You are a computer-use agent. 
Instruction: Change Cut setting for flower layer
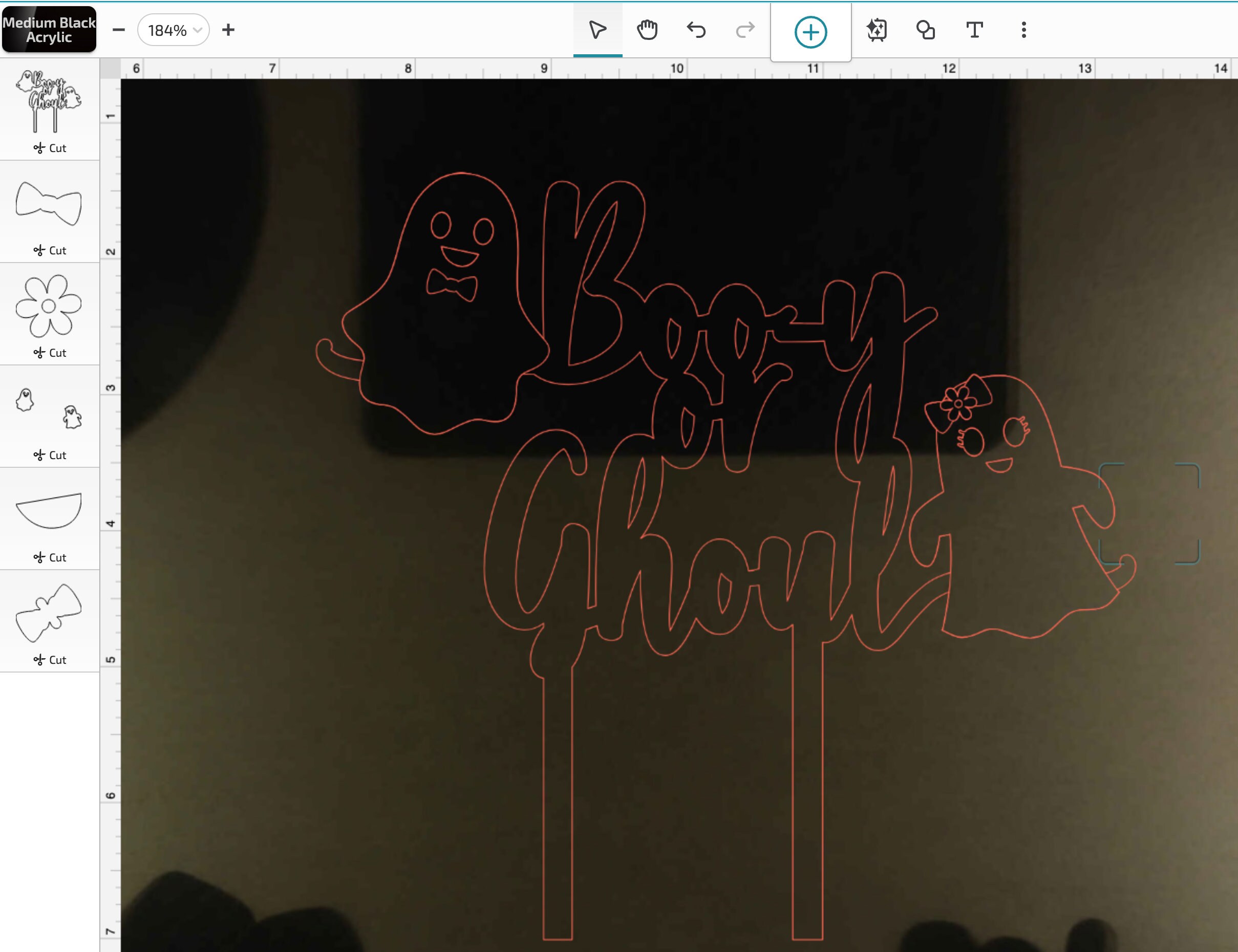click(50, 353)
